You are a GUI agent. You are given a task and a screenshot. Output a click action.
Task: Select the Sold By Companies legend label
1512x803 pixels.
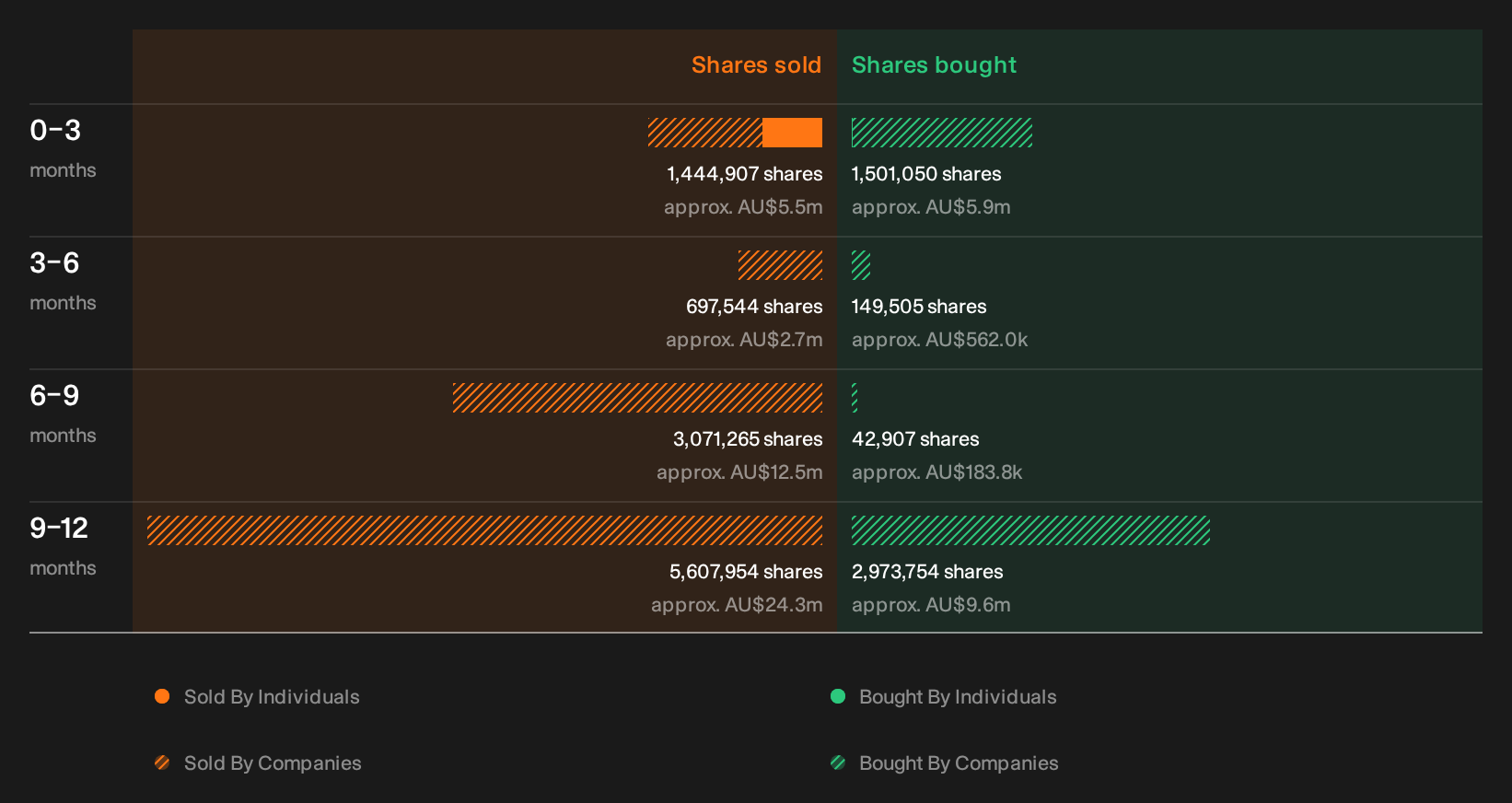[273, 763]
